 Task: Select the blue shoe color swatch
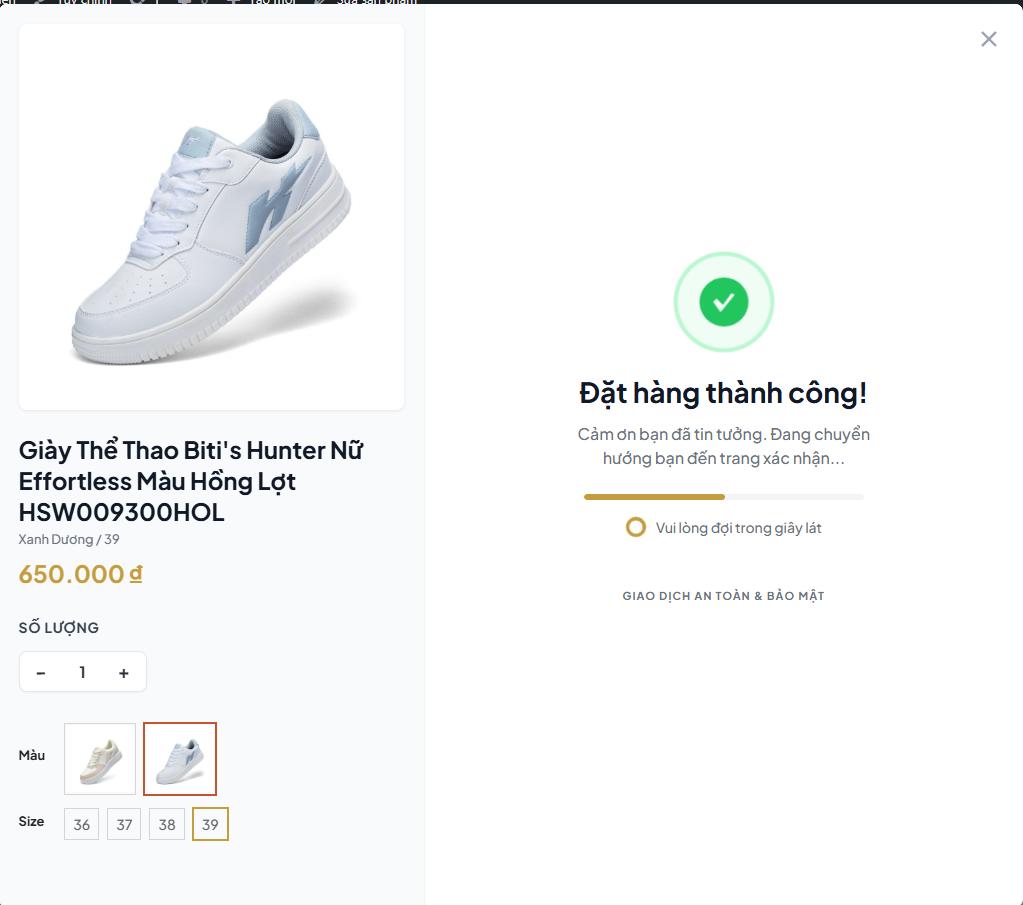(x=180, y=759)
